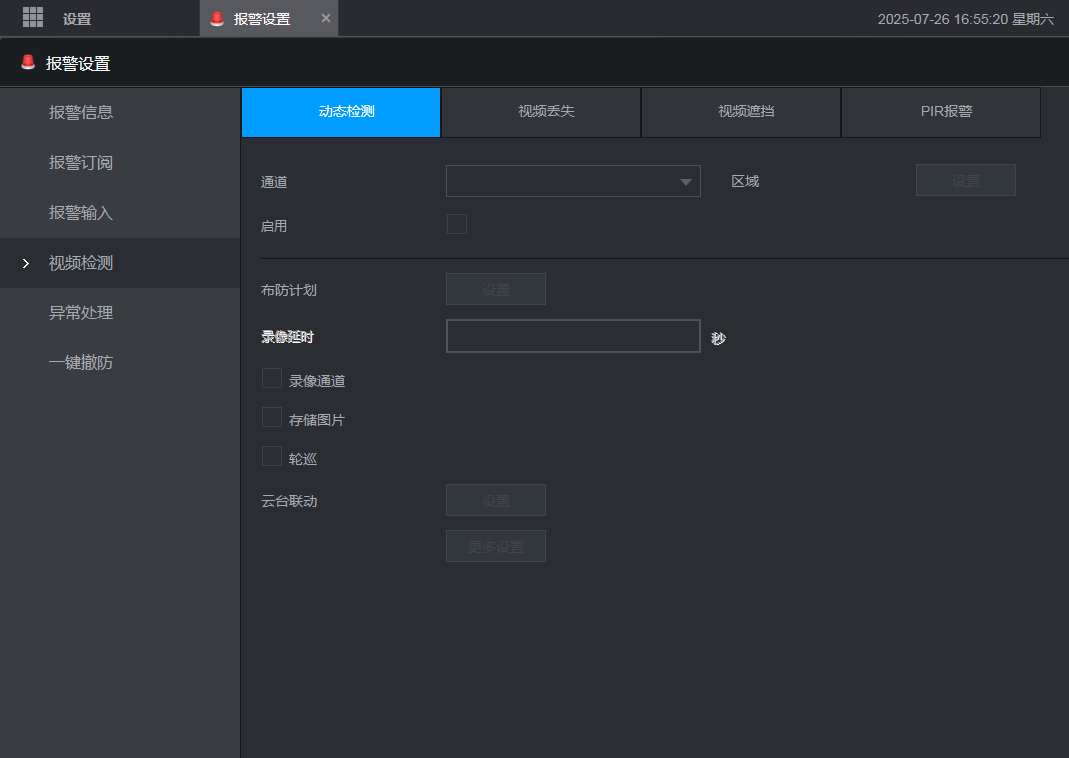Toggle the 轮巡 checkbox
The height and width of the screenshot is (758, 1069).
tap(271, 456)
